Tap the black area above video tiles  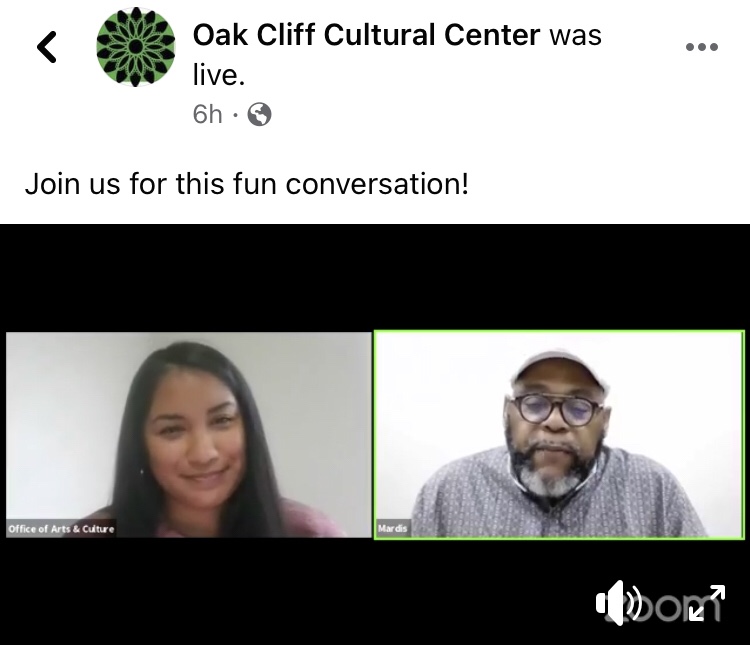375,278
